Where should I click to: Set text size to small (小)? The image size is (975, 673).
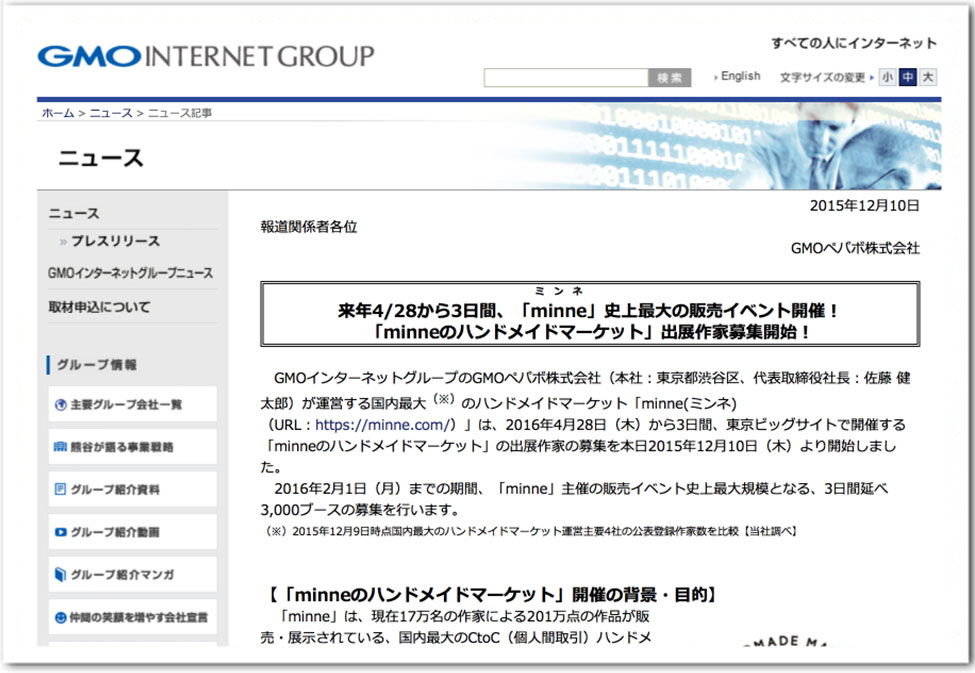[x=887, y=77]
